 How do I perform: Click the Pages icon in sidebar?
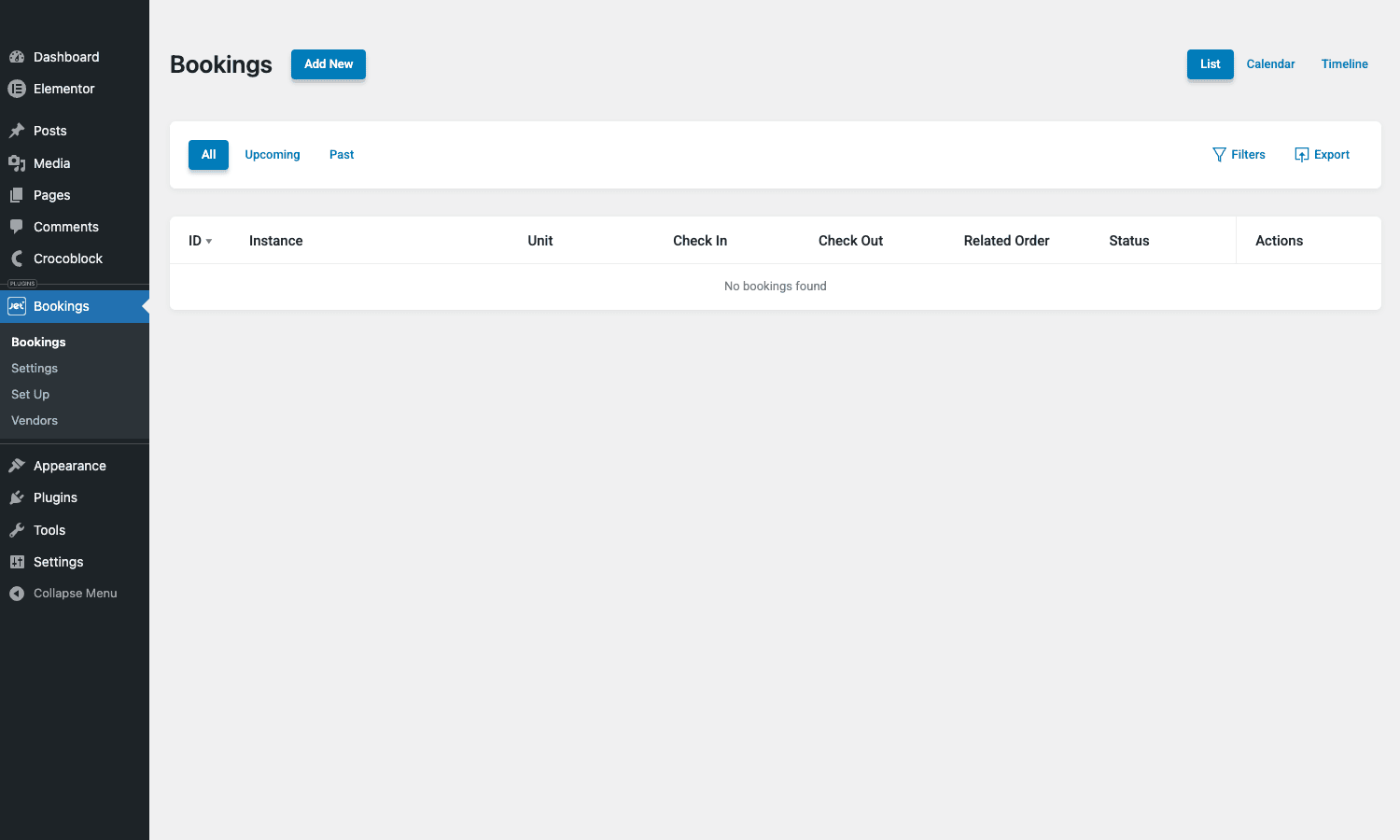(x=17, y=195)
